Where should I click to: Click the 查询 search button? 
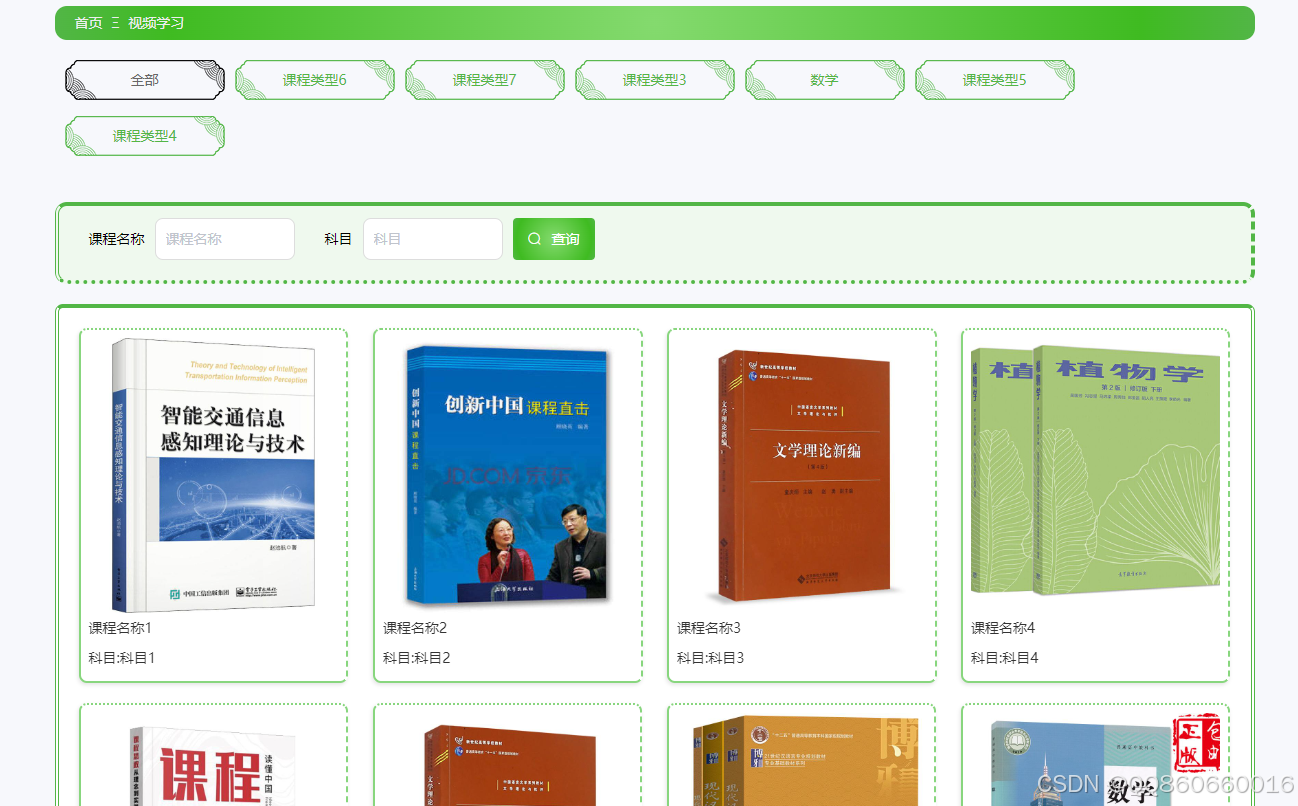(x=554, y=239)
